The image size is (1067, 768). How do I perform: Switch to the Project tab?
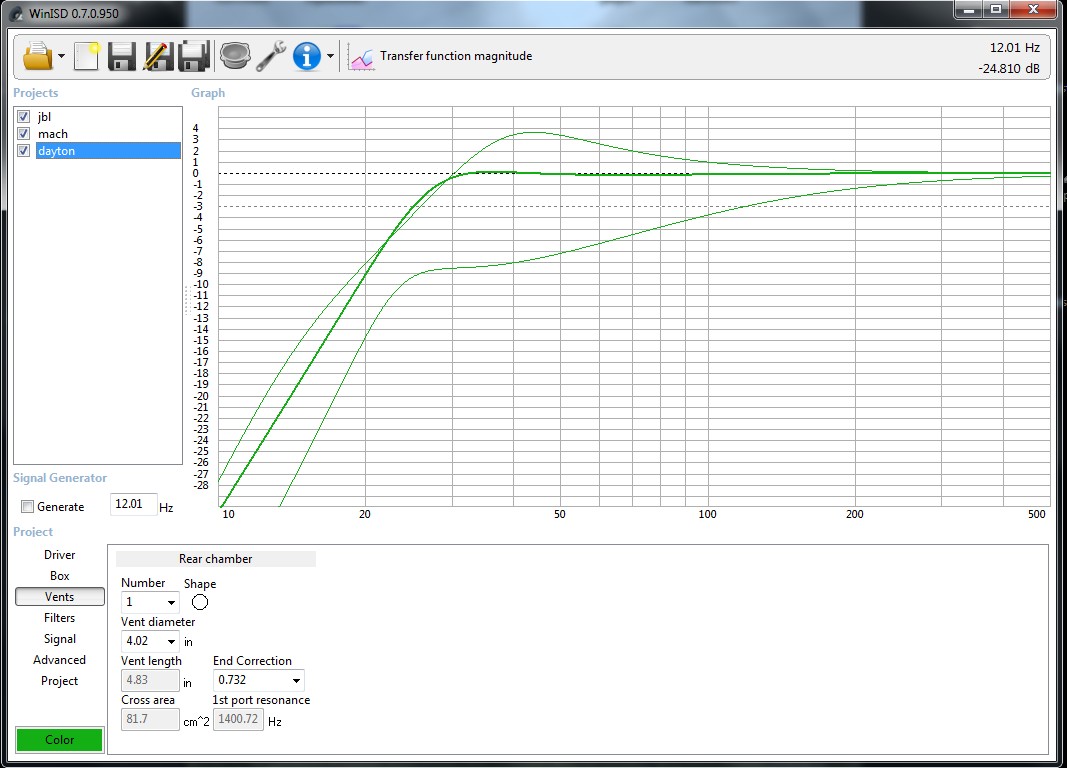tap(60, 681)
